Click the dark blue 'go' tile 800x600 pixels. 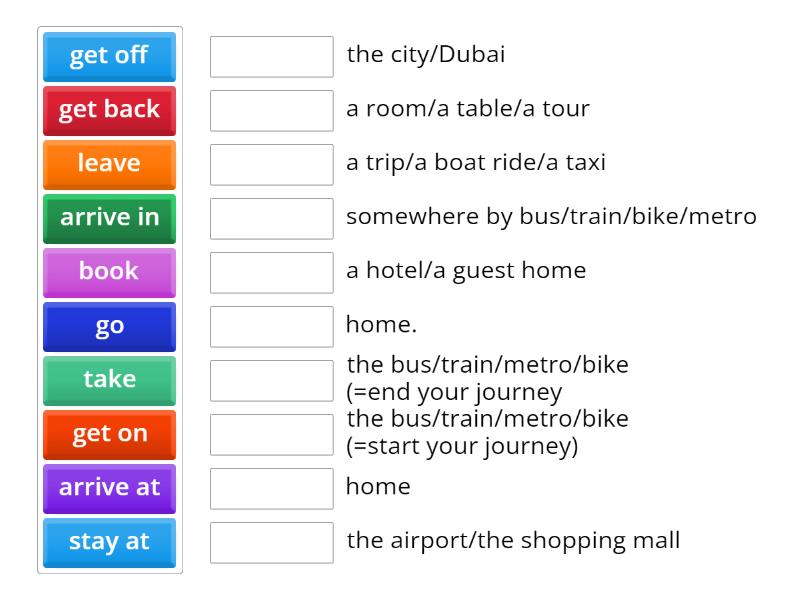(109, 326)
